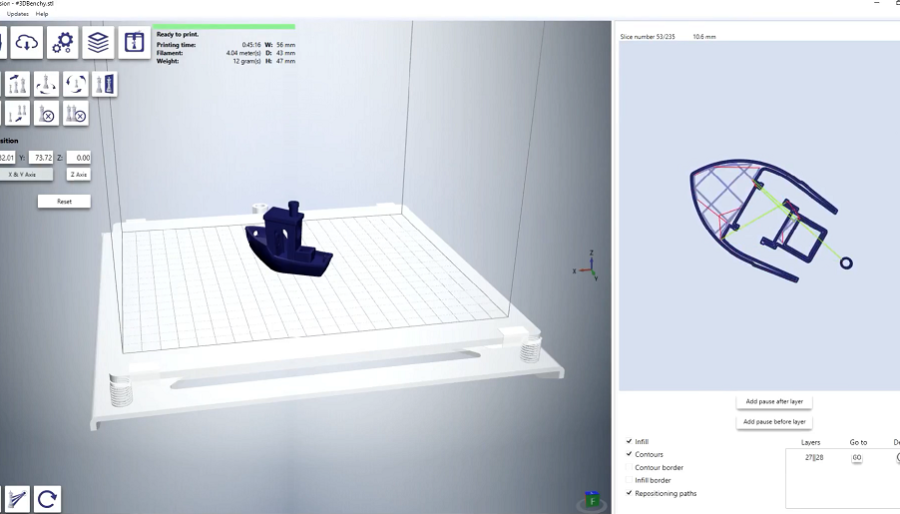Image resolution: width=900 pixels, height=514 pixels.
Task: Click the Reset position button
Action: (x=64, y=201)
